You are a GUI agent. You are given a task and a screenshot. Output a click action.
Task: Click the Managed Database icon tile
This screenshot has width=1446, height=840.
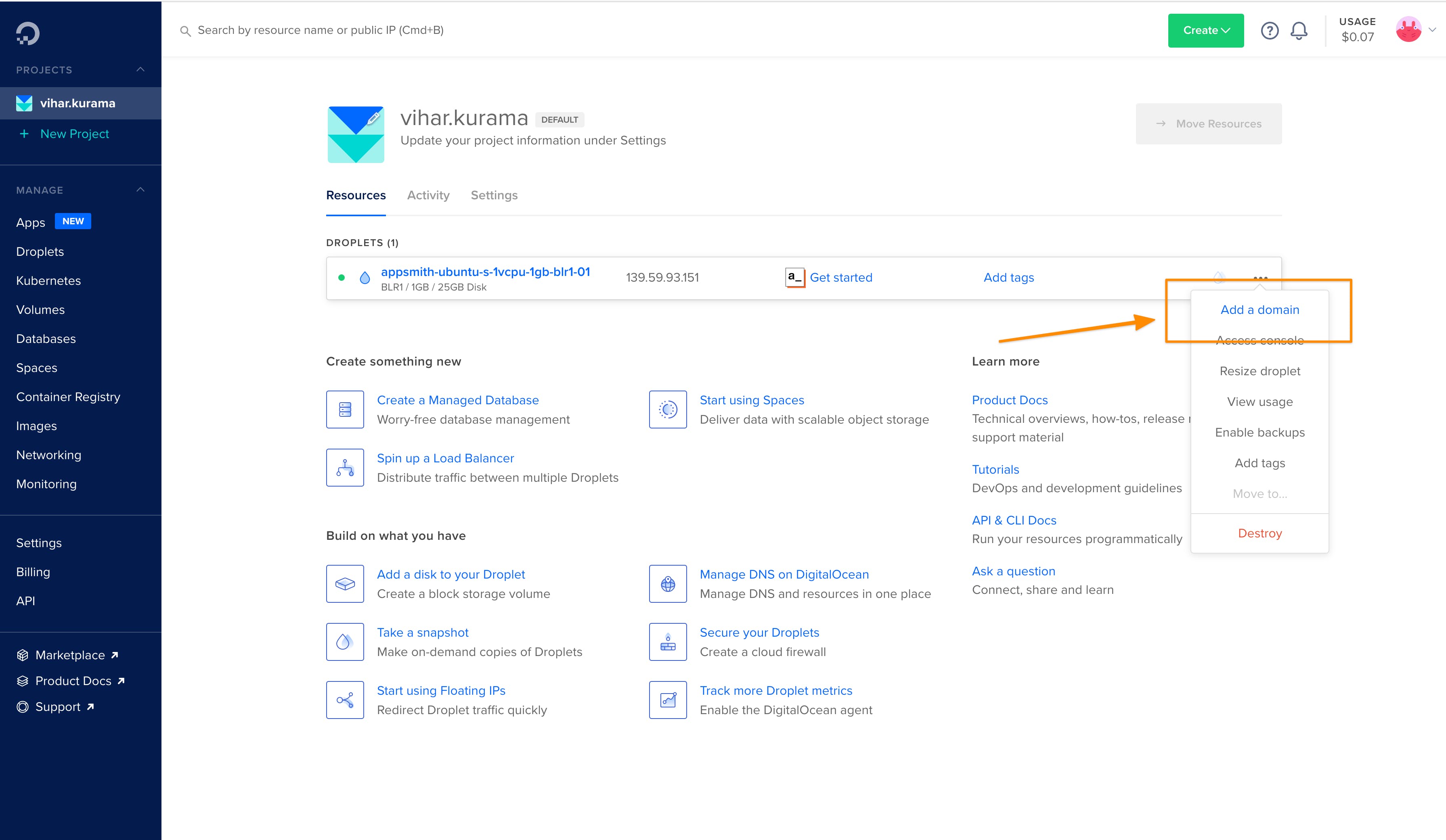tap(345, 410)
